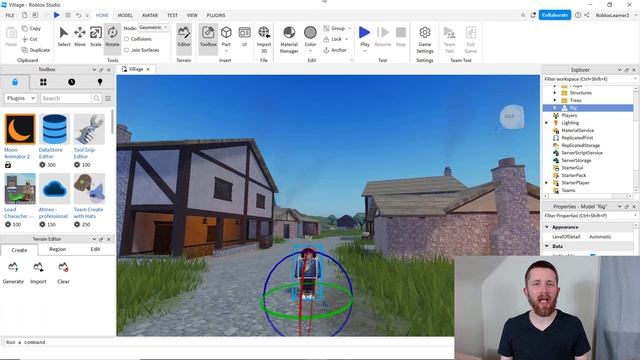Switch to the VIEW ribbon tab
The width and height of the screenshot is (640, 360).
pos(192,15)
